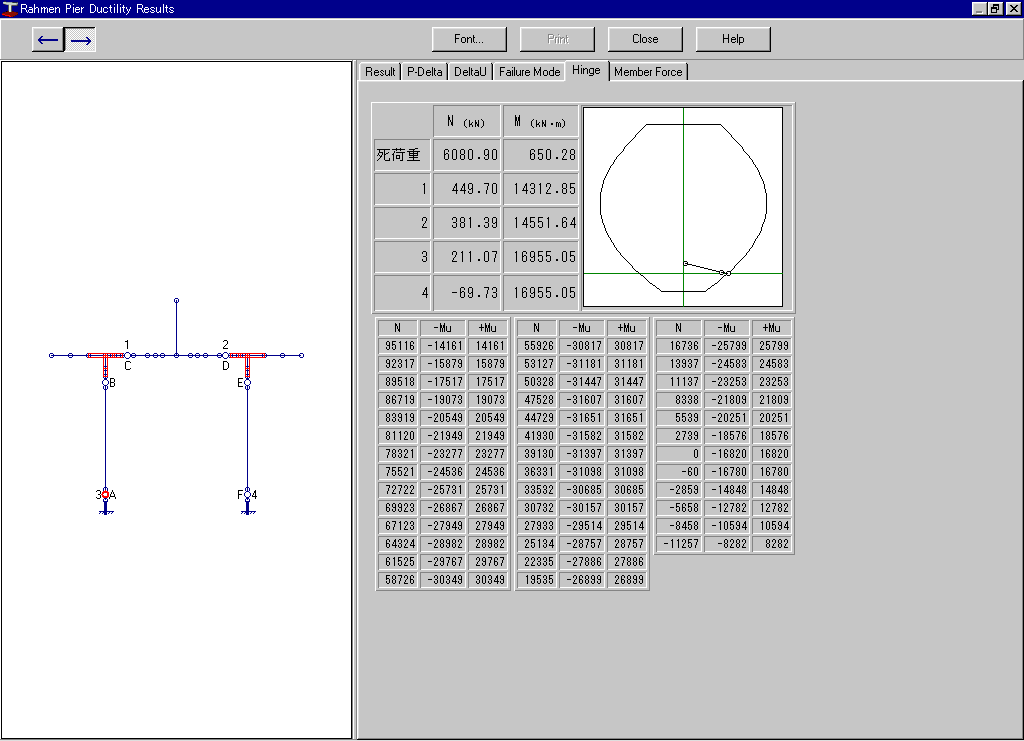Switch to the P-Delta tab
Image resolution: width=1024 pixels, height=741 pixels.
point(424,72)
